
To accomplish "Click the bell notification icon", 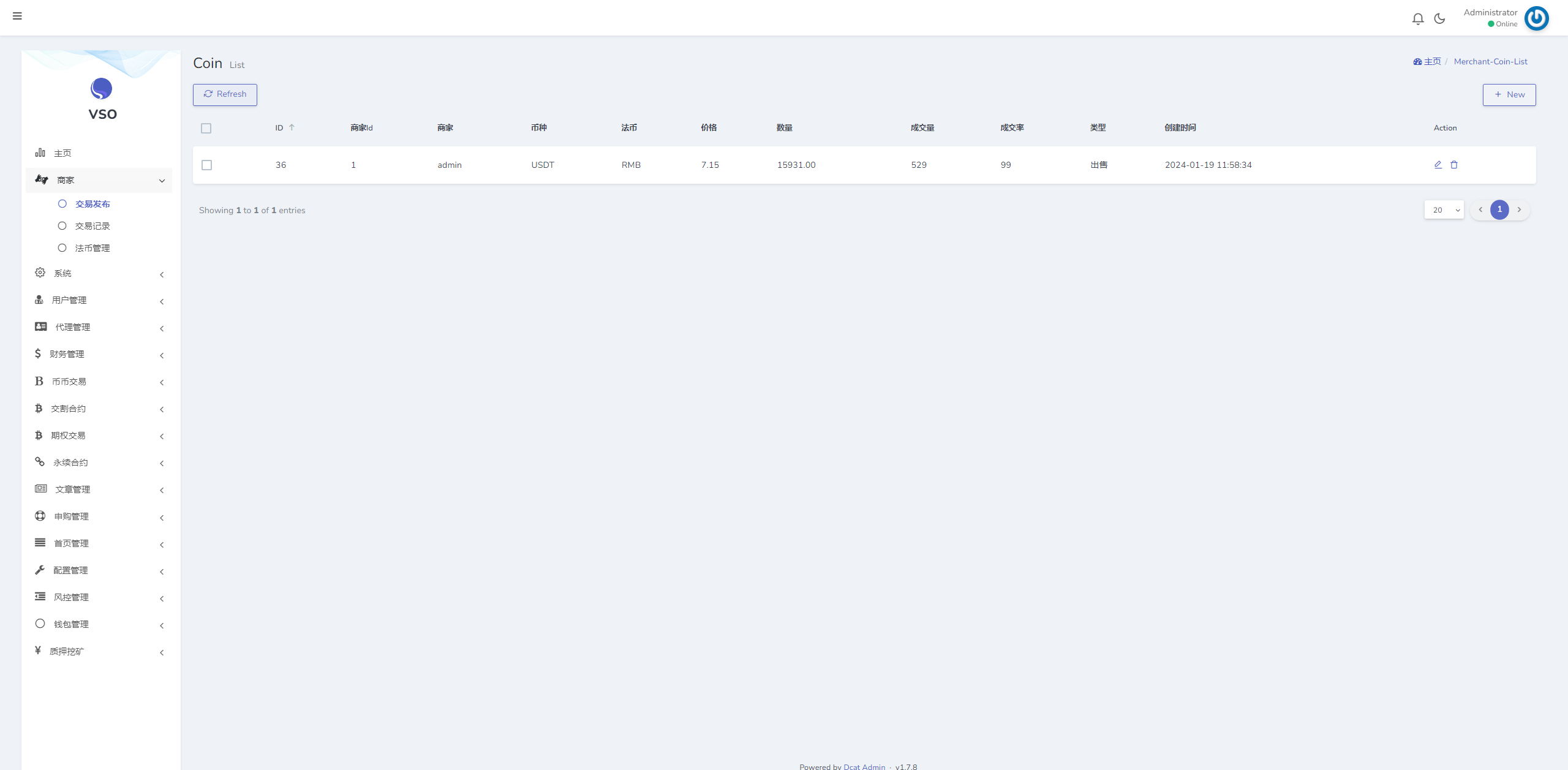I will point(1418,18).
